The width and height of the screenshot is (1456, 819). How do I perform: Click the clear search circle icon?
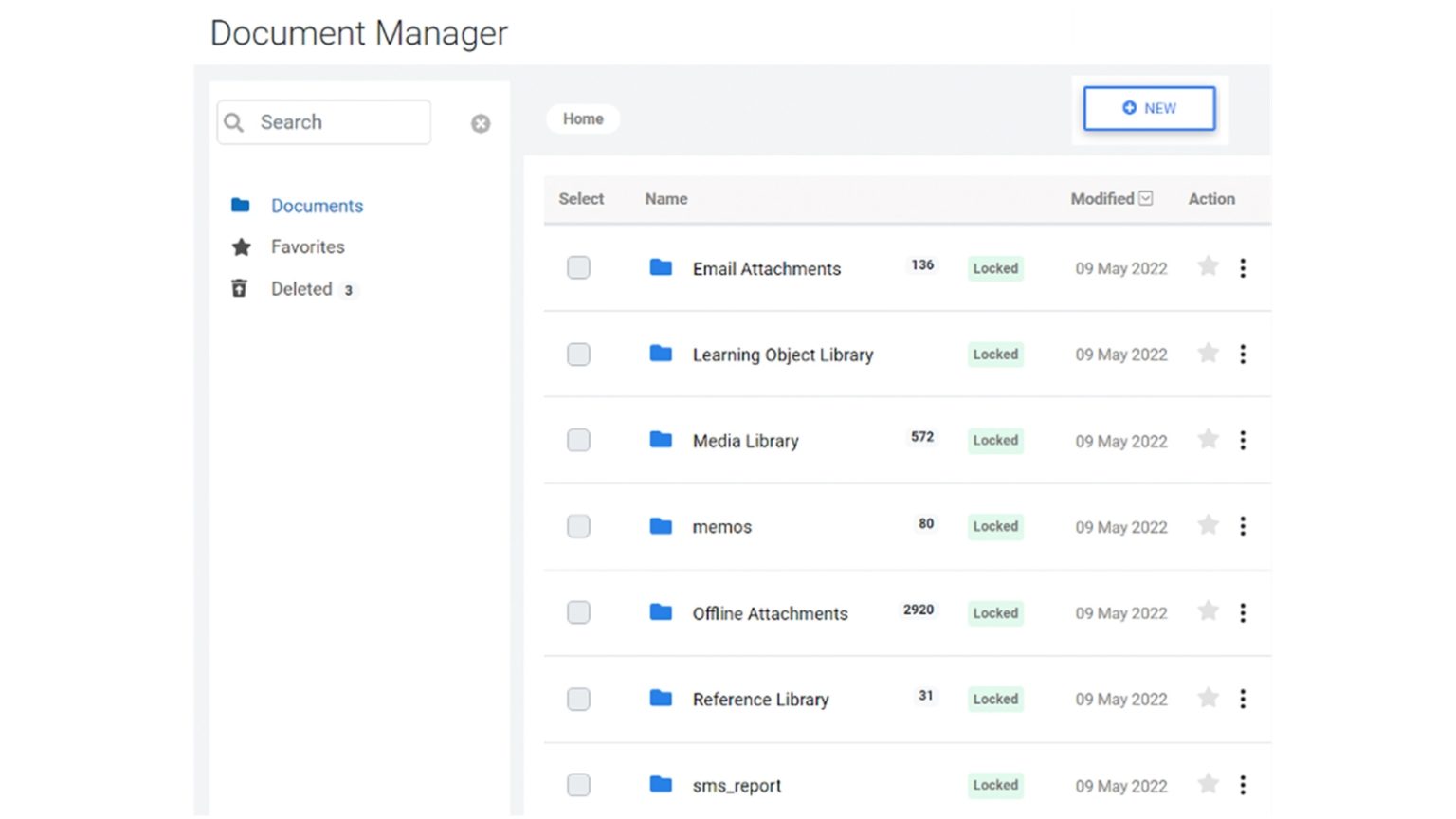[x=481, y=123]
